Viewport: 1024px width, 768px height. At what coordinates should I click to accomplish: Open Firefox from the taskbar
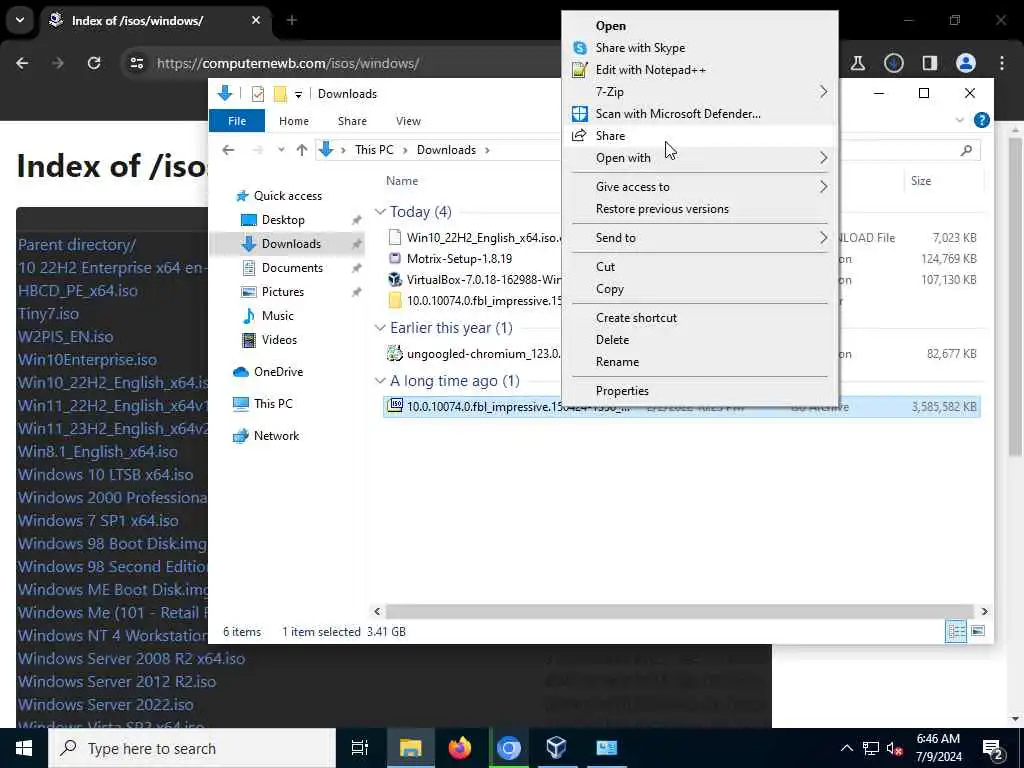pos(460,748)
